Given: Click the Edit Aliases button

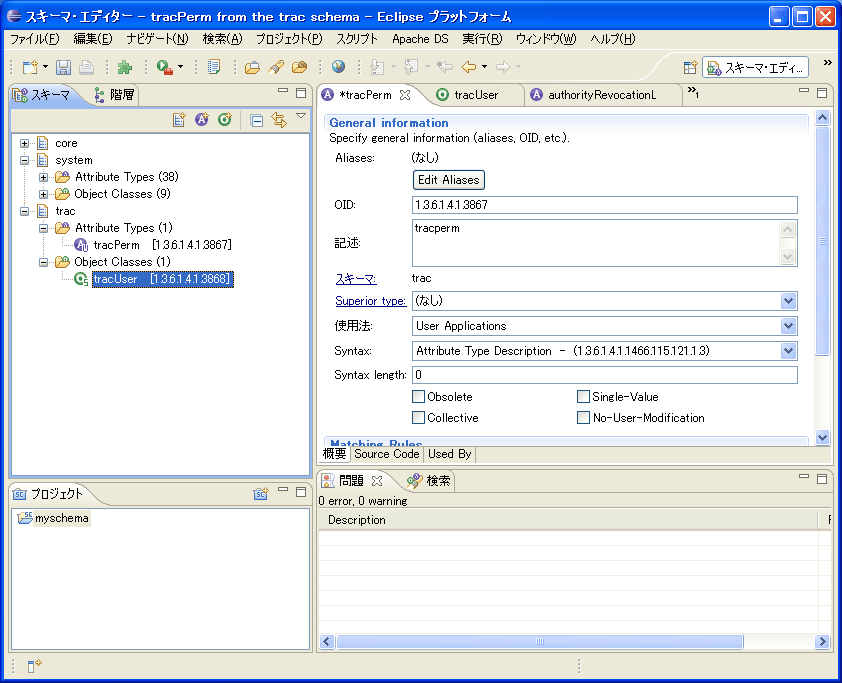Looking at the screenshot, I should pos(448,180).
